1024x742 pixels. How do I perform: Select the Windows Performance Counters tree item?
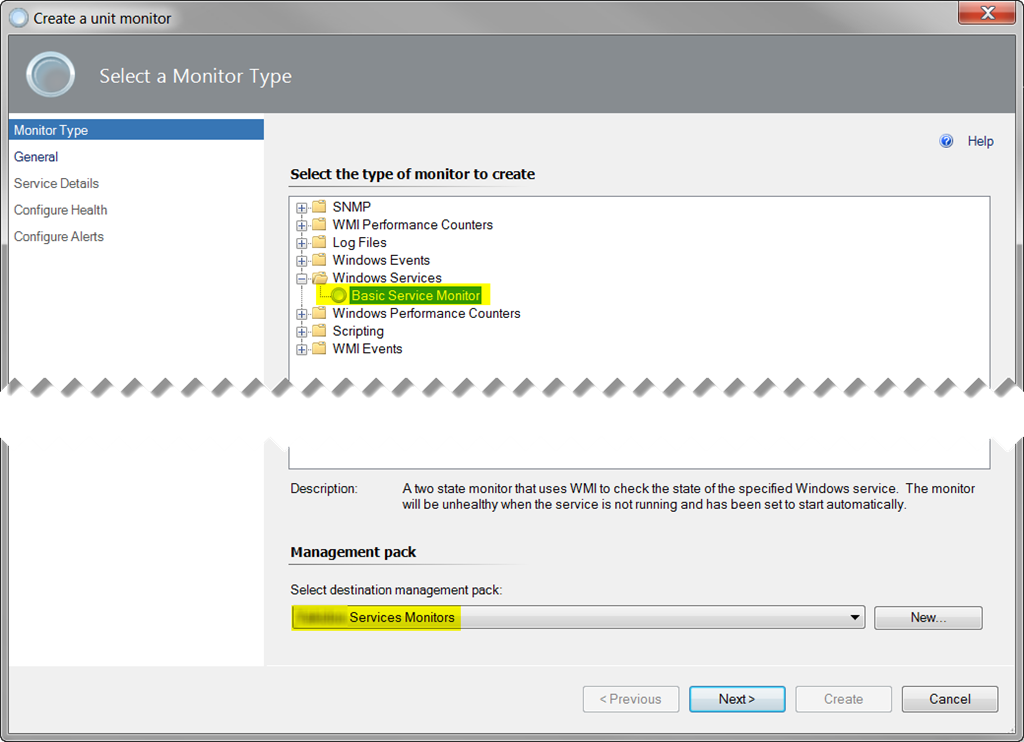426,313
